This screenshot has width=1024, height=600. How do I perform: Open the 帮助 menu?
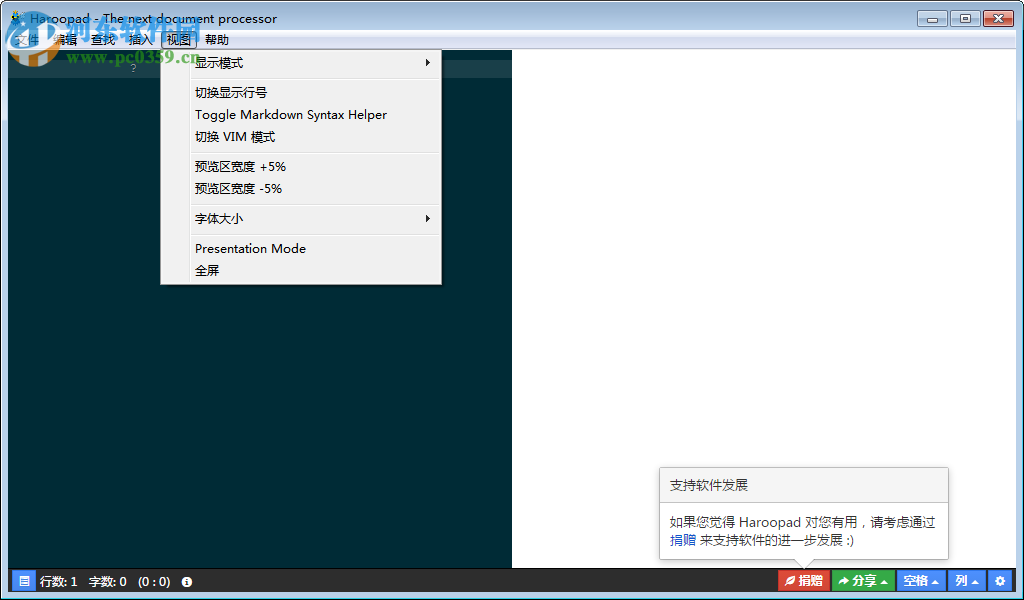(216, 39)
